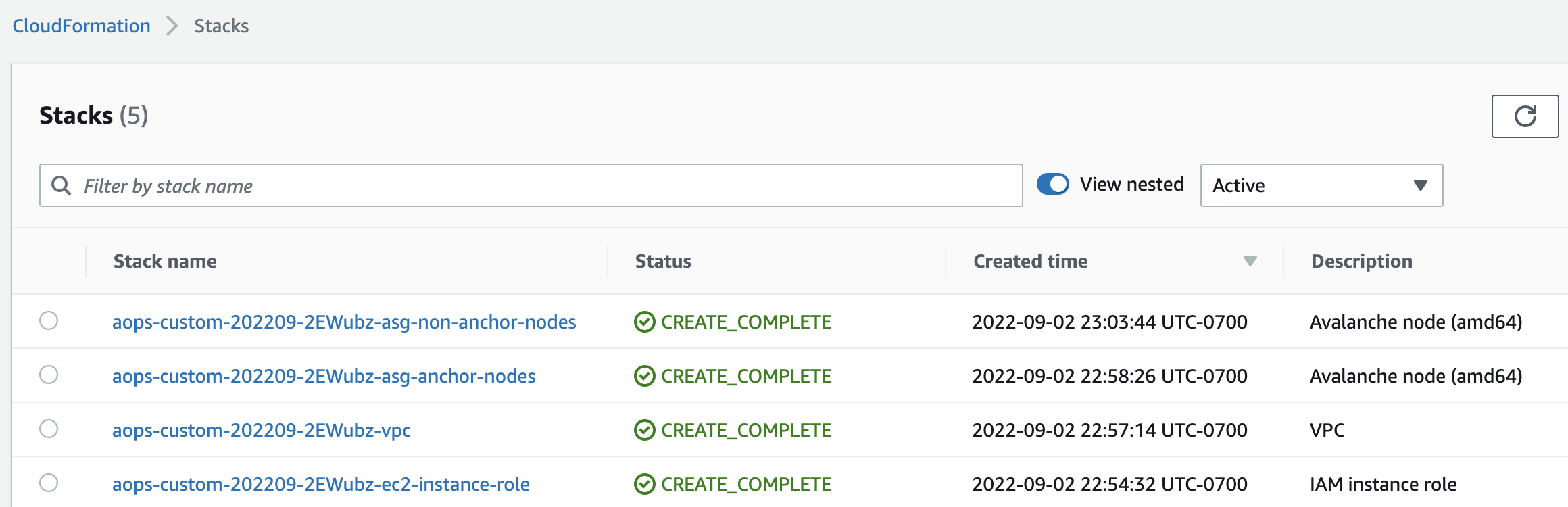Select radio button for asg-non-anchor-nodes stack

click(x=49, y=320)
